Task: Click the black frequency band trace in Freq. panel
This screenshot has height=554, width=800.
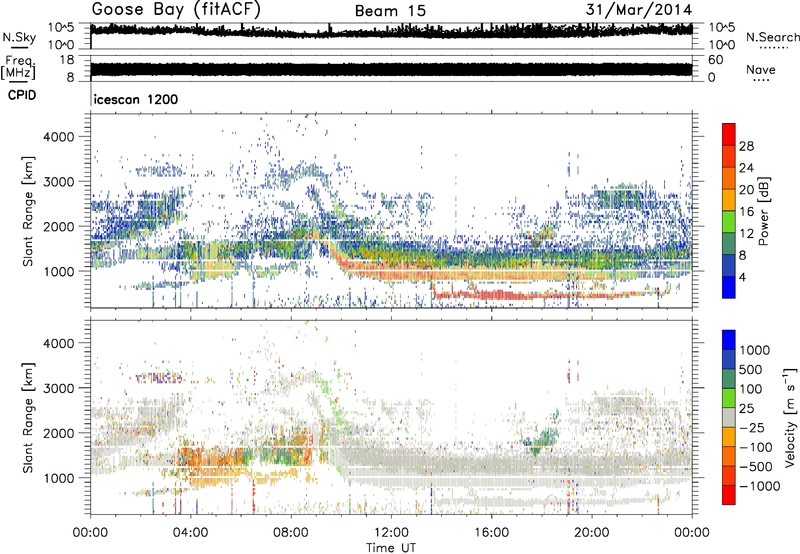Action: tap(391, 69)
